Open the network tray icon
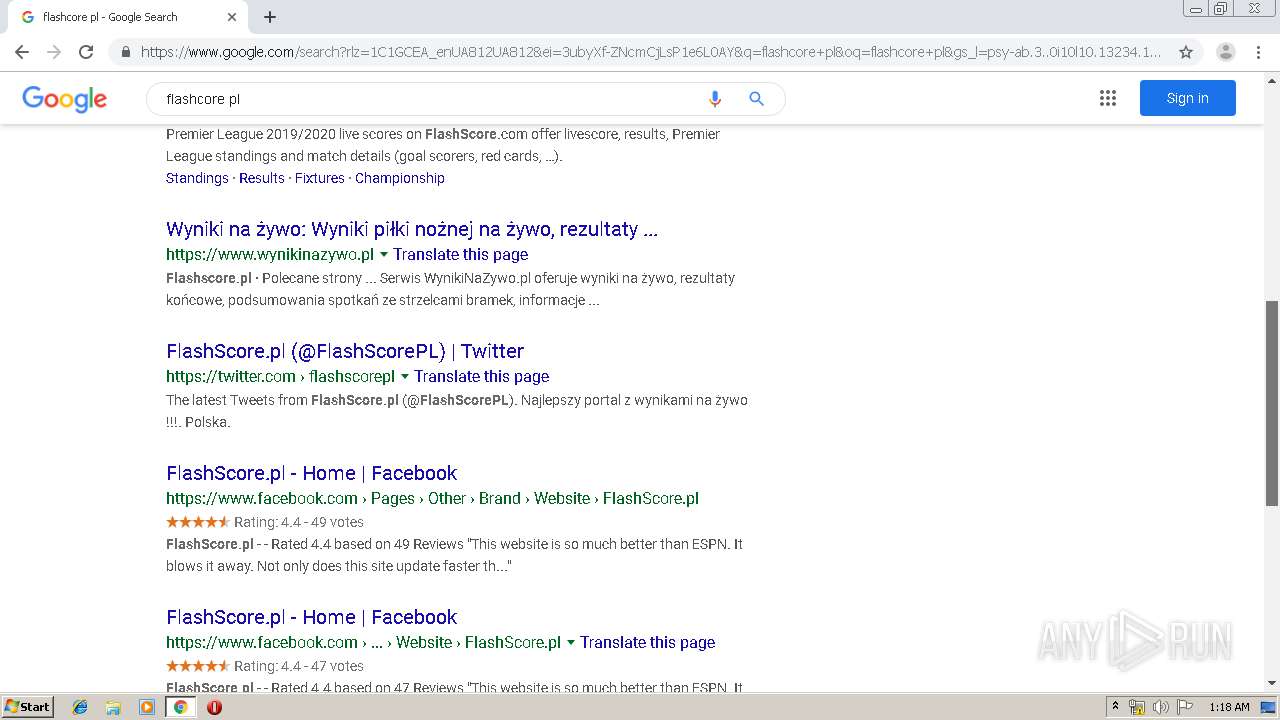This screenshot has width=1280, height=720. (1137, 707)
